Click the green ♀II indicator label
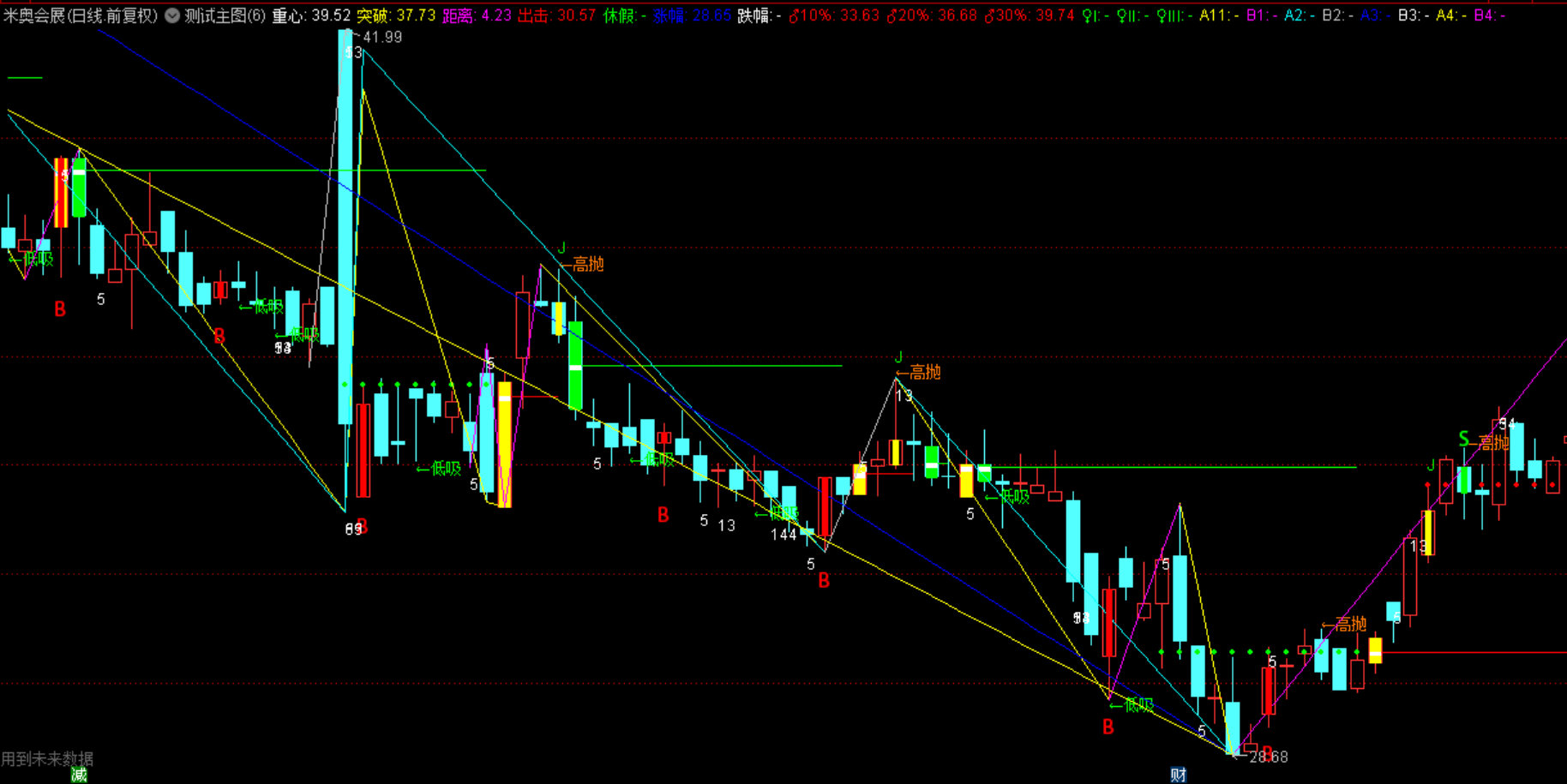The height and width of the screenshot is (784, 1567). point(1133,15)
